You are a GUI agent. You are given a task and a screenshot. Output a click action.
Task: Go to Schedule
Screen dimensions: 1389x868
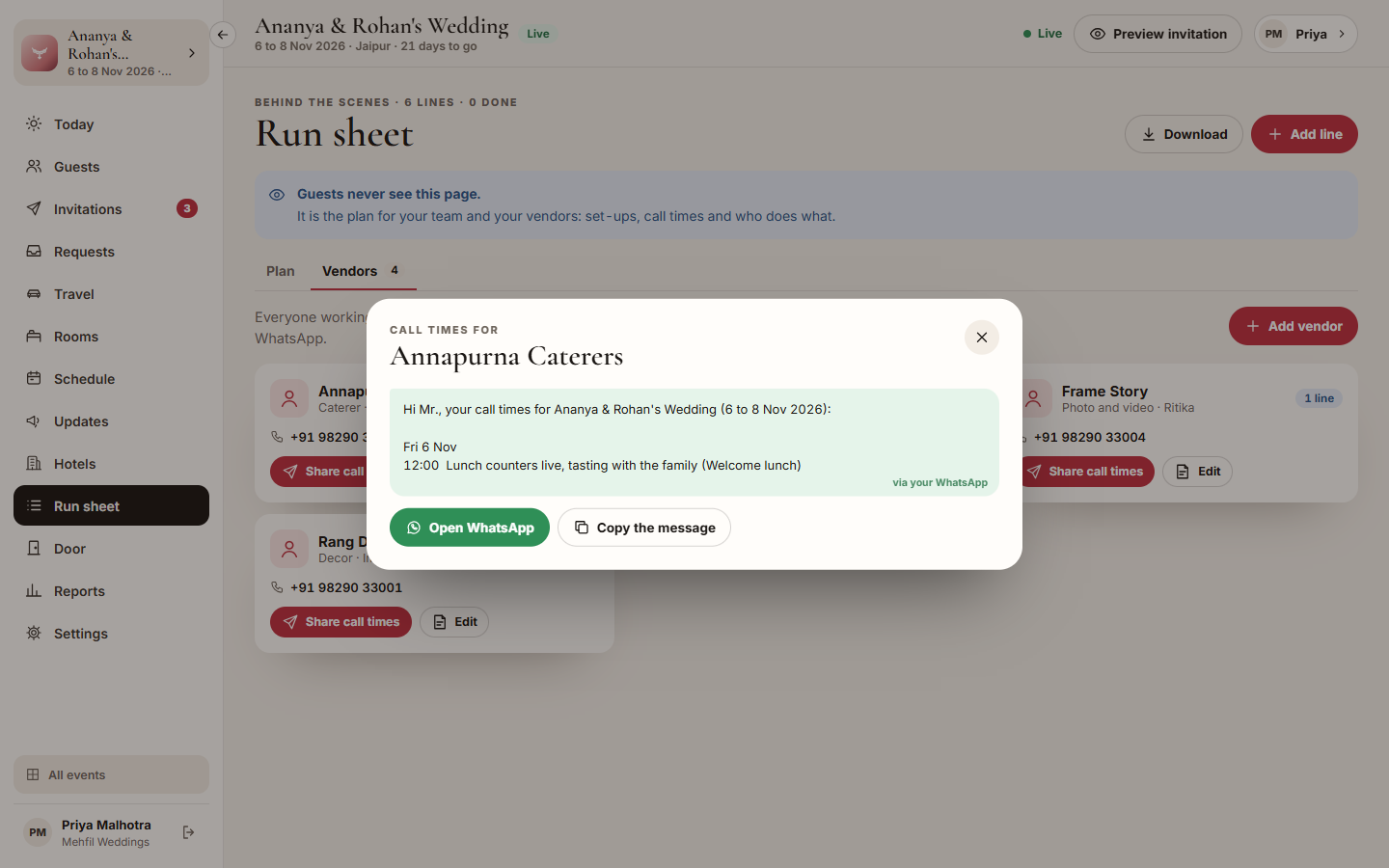coord(111,379)
